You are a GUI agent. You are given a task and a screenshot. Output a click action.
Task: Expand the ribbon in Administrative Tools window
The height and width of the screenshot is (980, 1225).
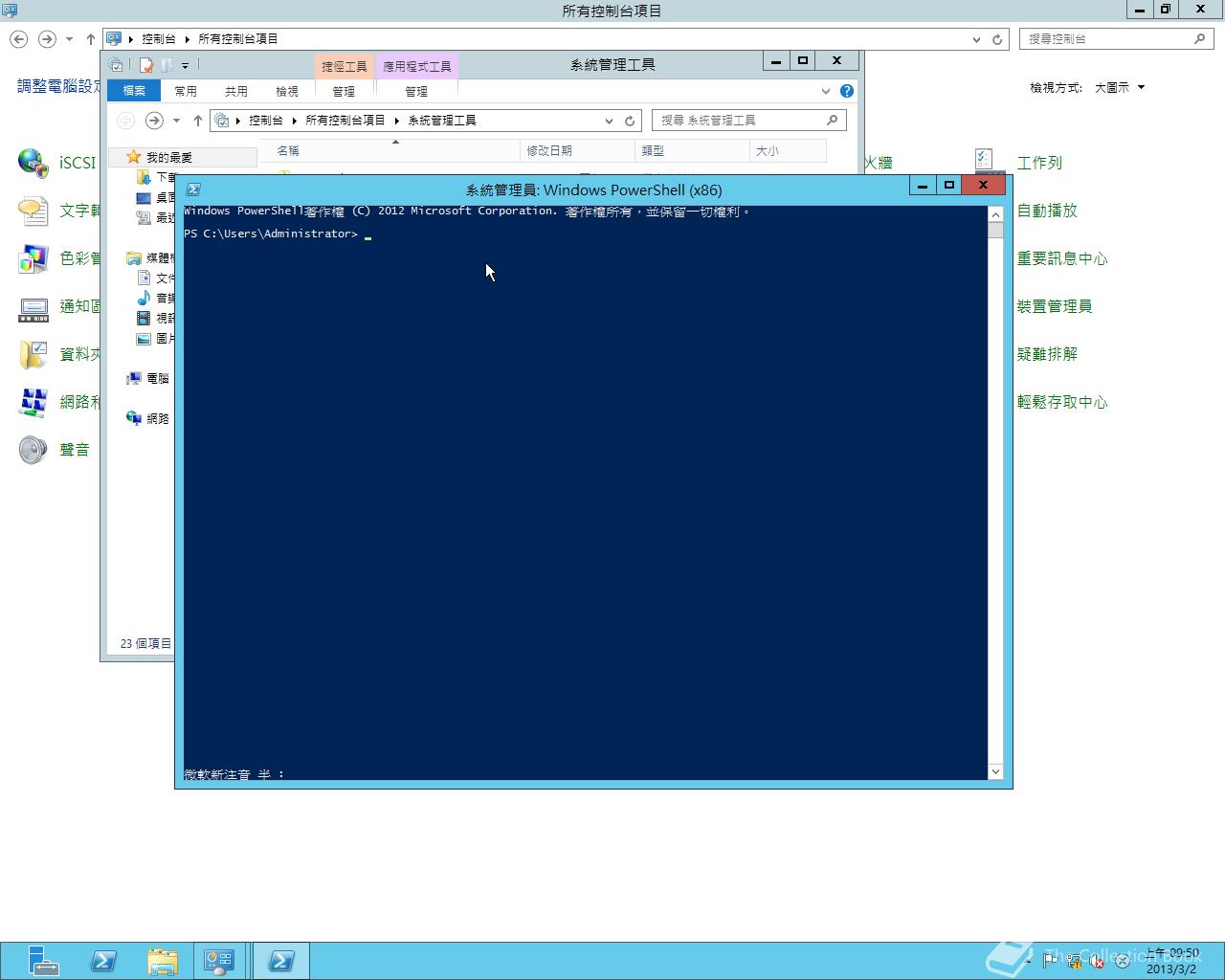click(825, 91)
